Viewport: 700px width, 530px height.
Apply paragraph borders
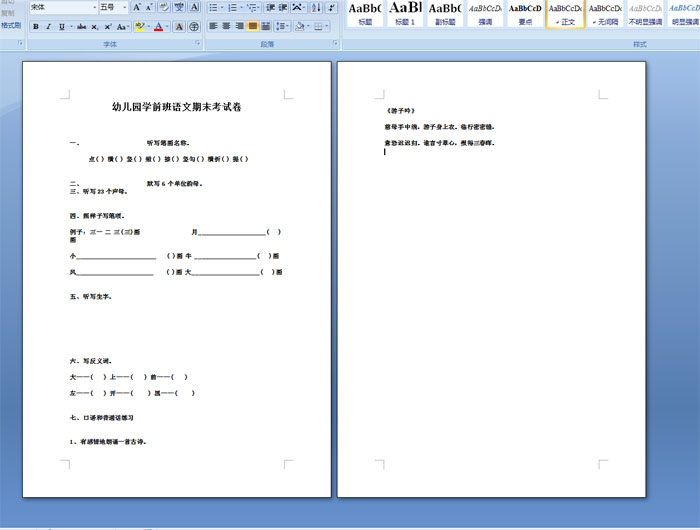coord(318,27)
